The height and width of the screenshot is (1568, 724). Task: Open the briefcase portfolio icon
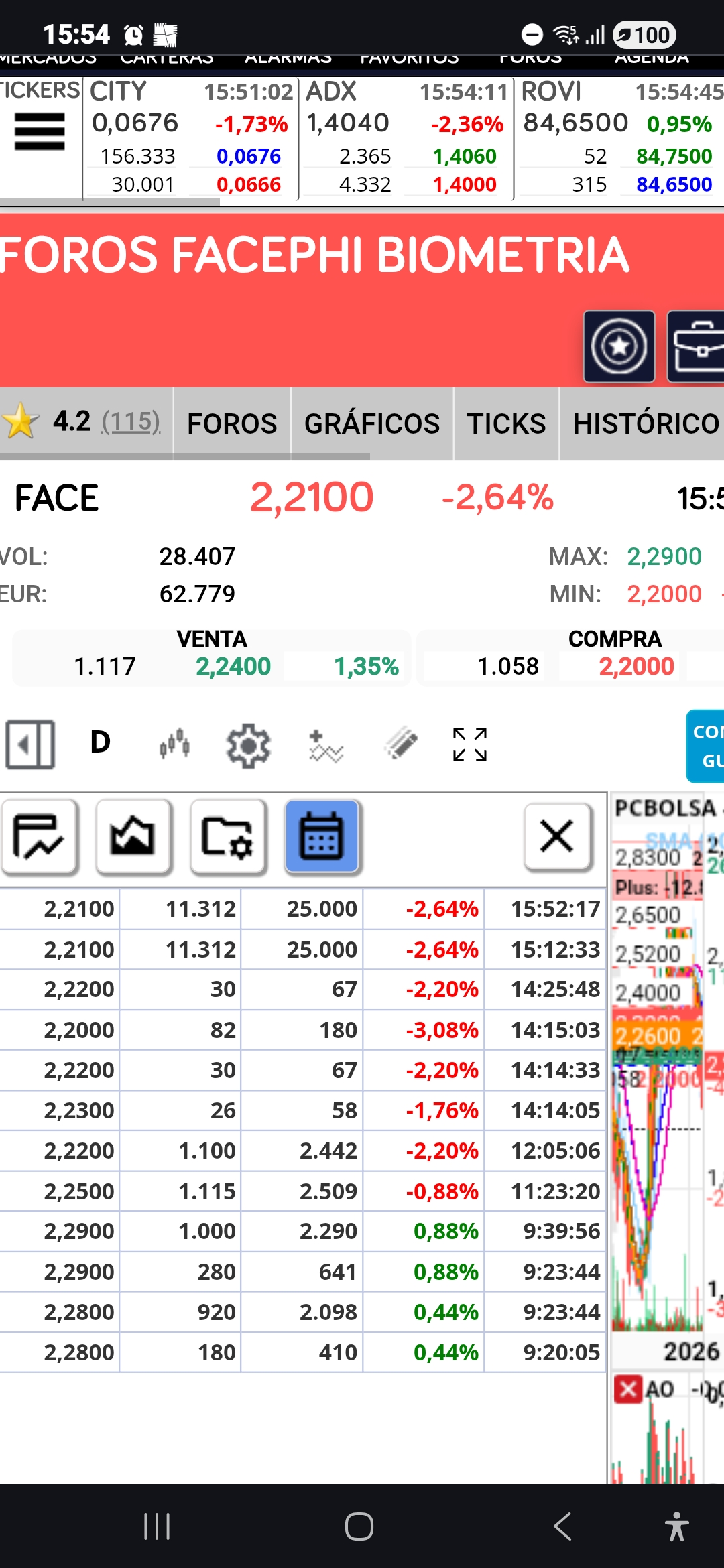pos(697,346)
